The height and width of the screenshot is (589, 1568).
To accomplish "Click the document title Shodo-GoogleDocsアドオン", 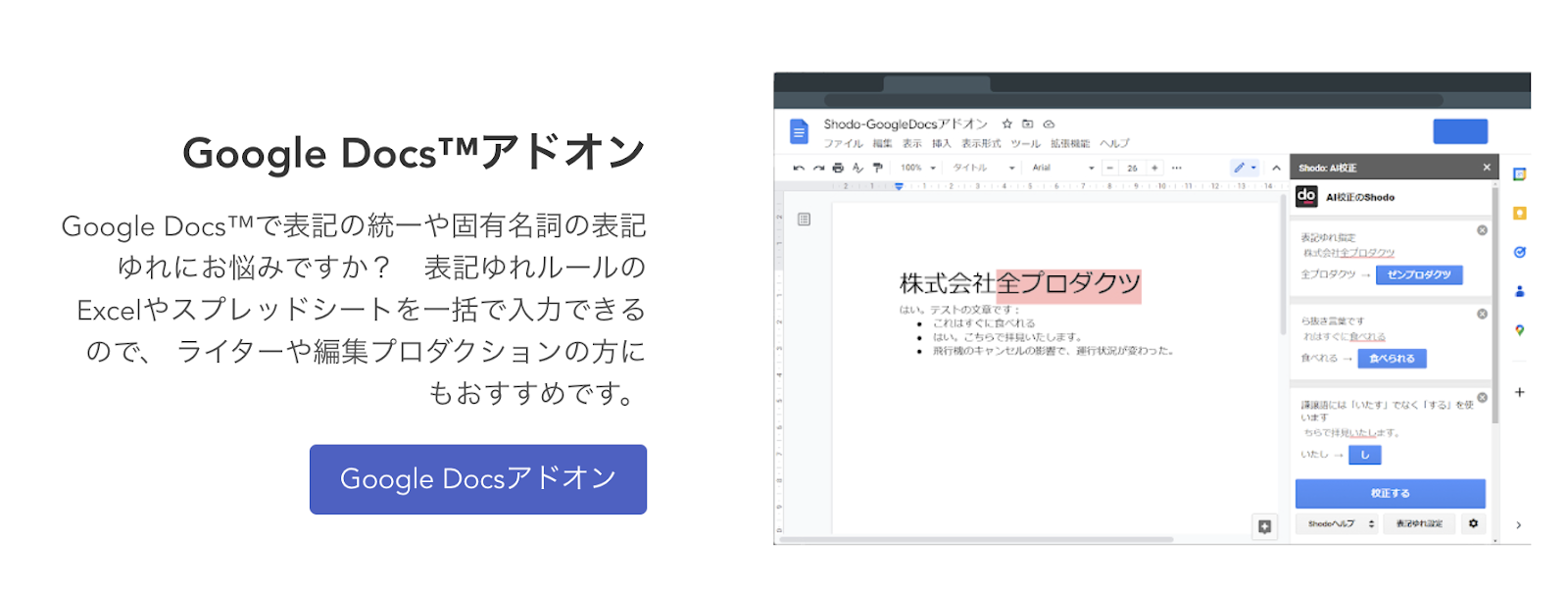I will point(906,124).
